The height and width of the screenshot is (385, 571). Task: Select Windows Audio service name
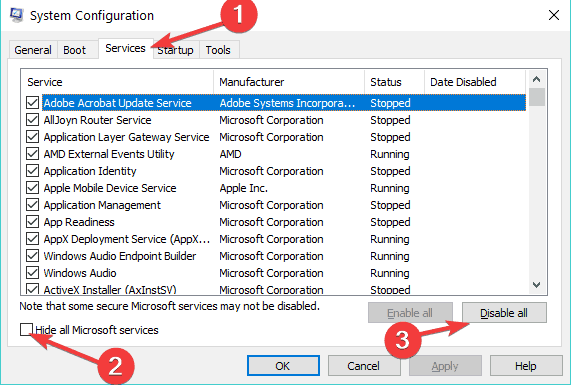[x=80, y=273]
